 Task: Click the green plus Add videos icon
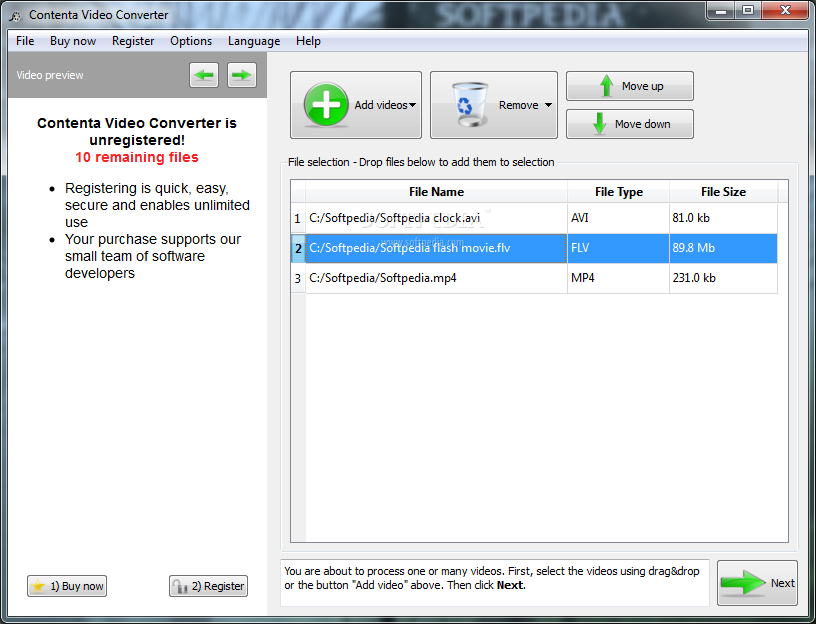[x=326, y=105]
